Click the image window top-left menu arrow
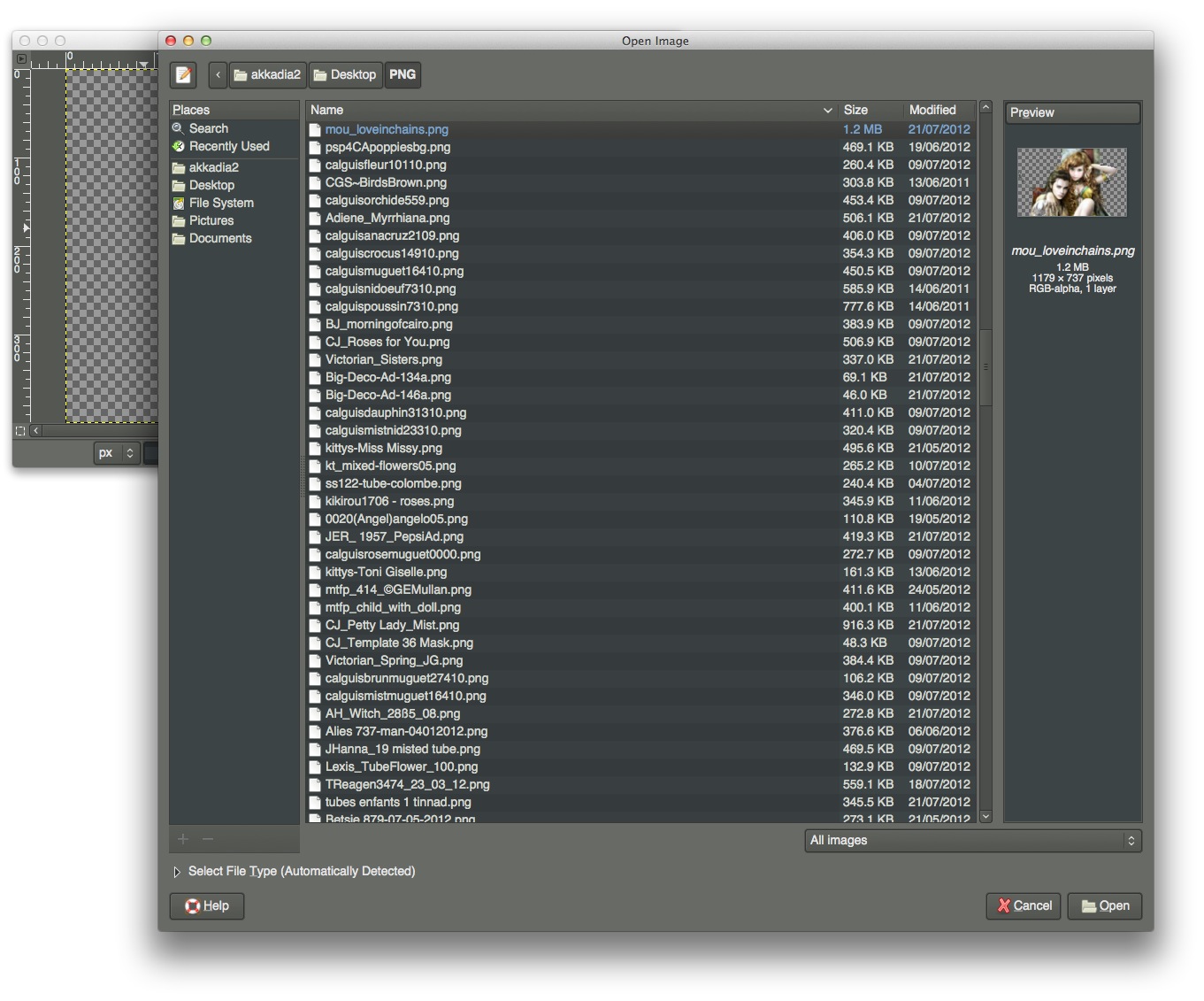The image size is (1204, 1001). 21,58
